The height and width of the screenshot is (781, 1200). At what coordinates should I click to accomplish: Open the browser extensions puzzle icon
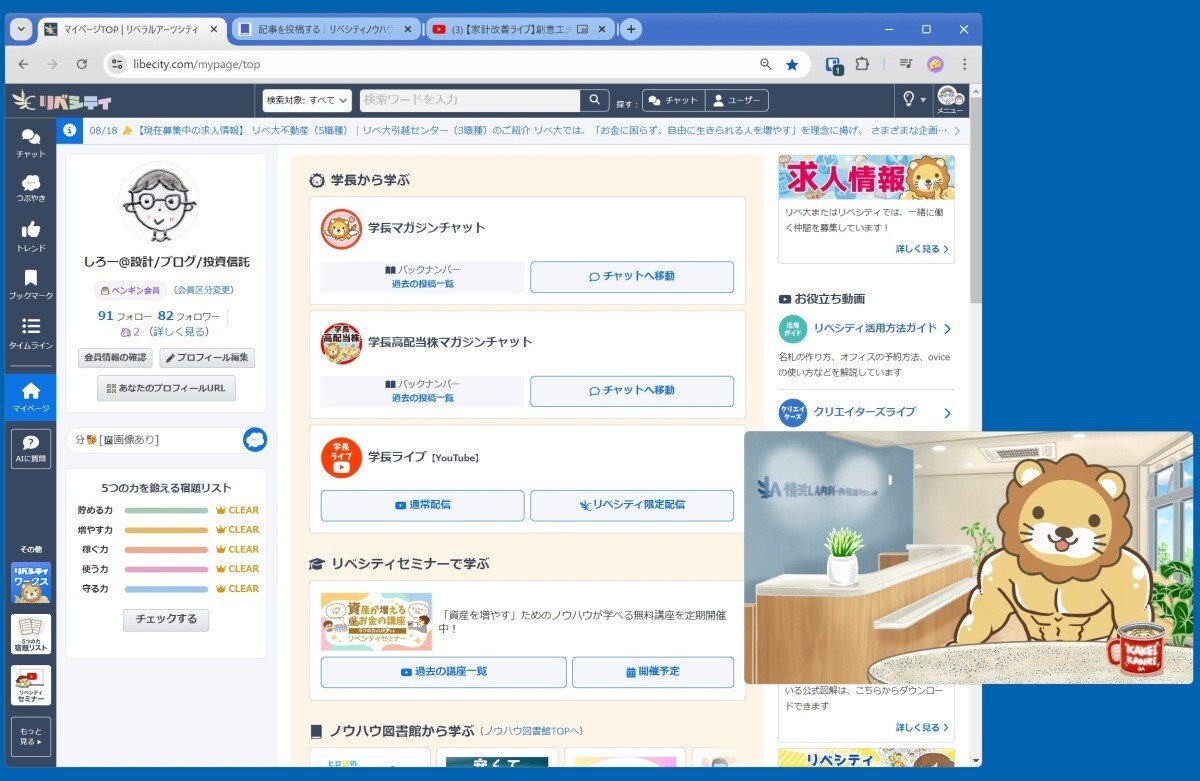point(862,64)
